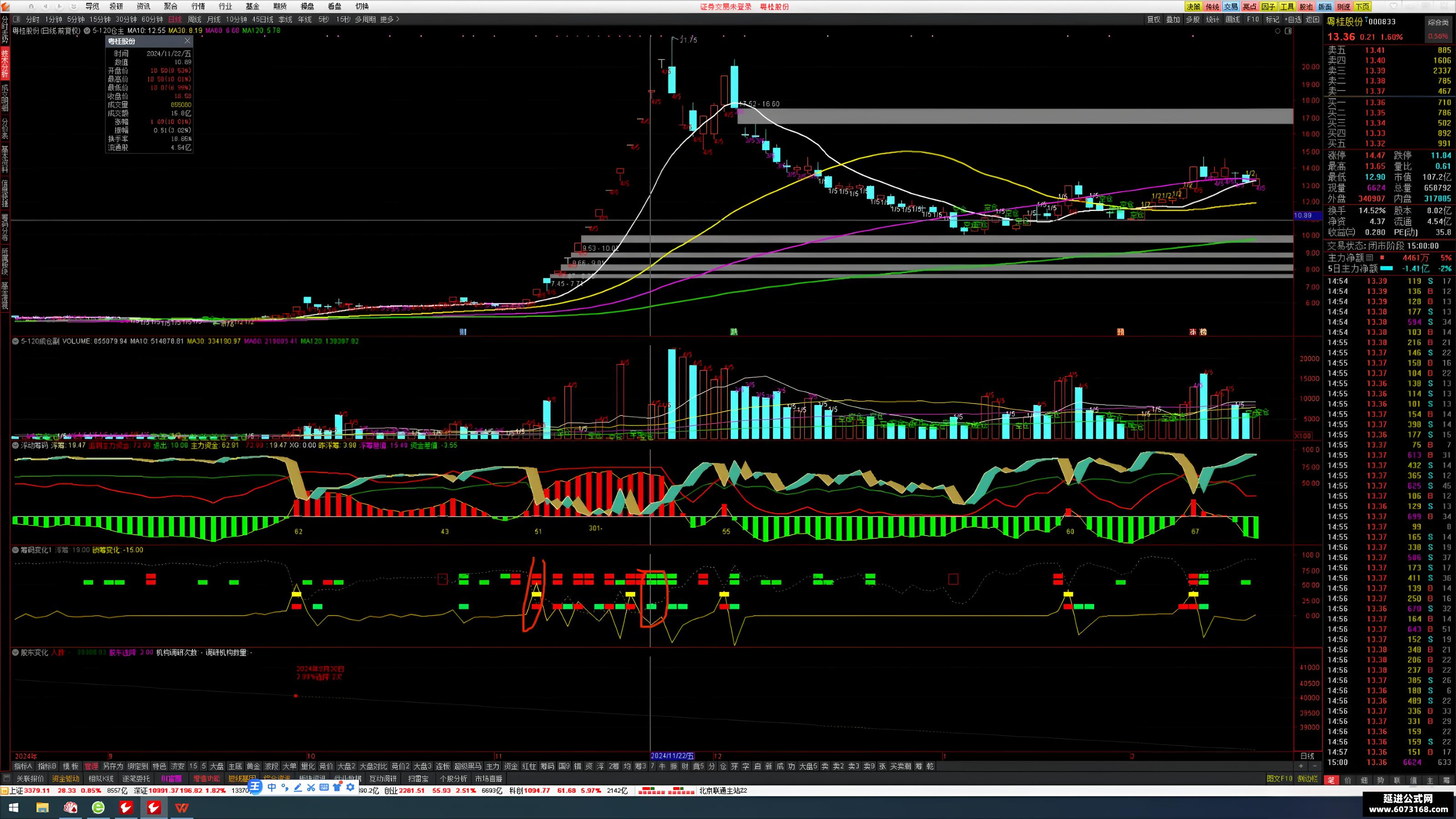The height and width of the screenshot is (819, 1456).
Task: Click the IME scissors tool icon
Action: click(311, 787)
